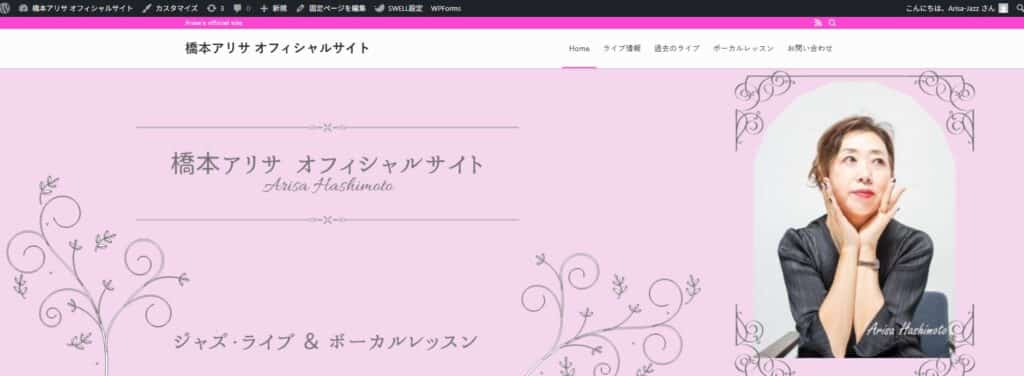
Task: Click the 橋本アリサ オフィシャルサイト header title
Action: point(278,48)
